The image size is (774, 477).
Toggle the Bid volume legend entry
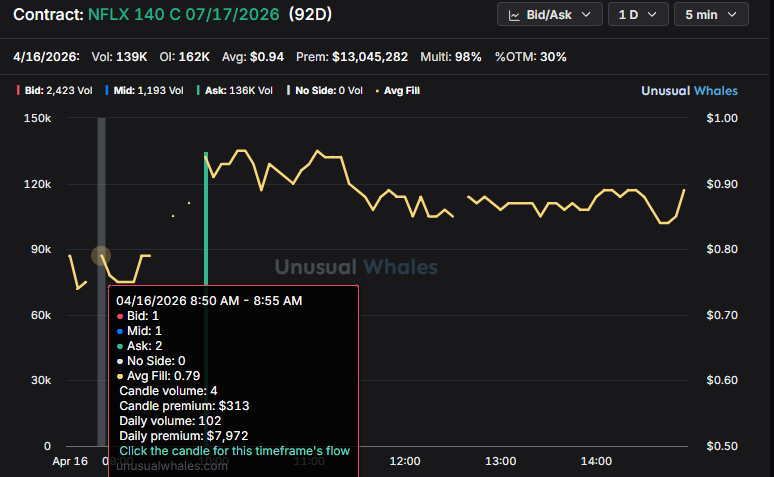[x=54, y=90]
